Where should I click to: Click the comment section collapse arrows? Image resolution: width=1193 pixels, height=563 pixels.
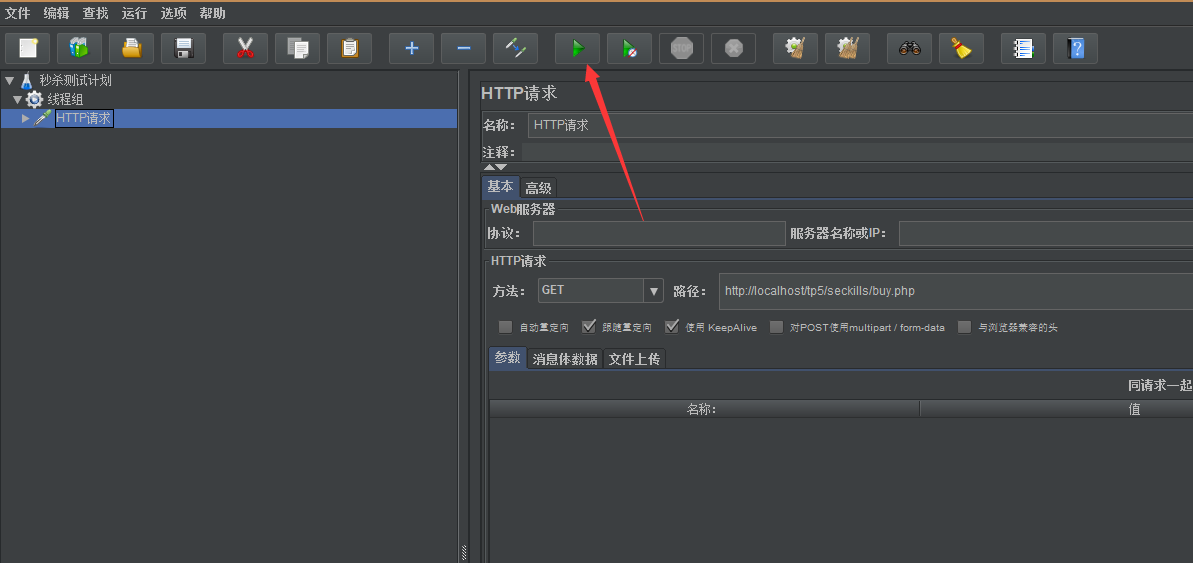point(495,167)
